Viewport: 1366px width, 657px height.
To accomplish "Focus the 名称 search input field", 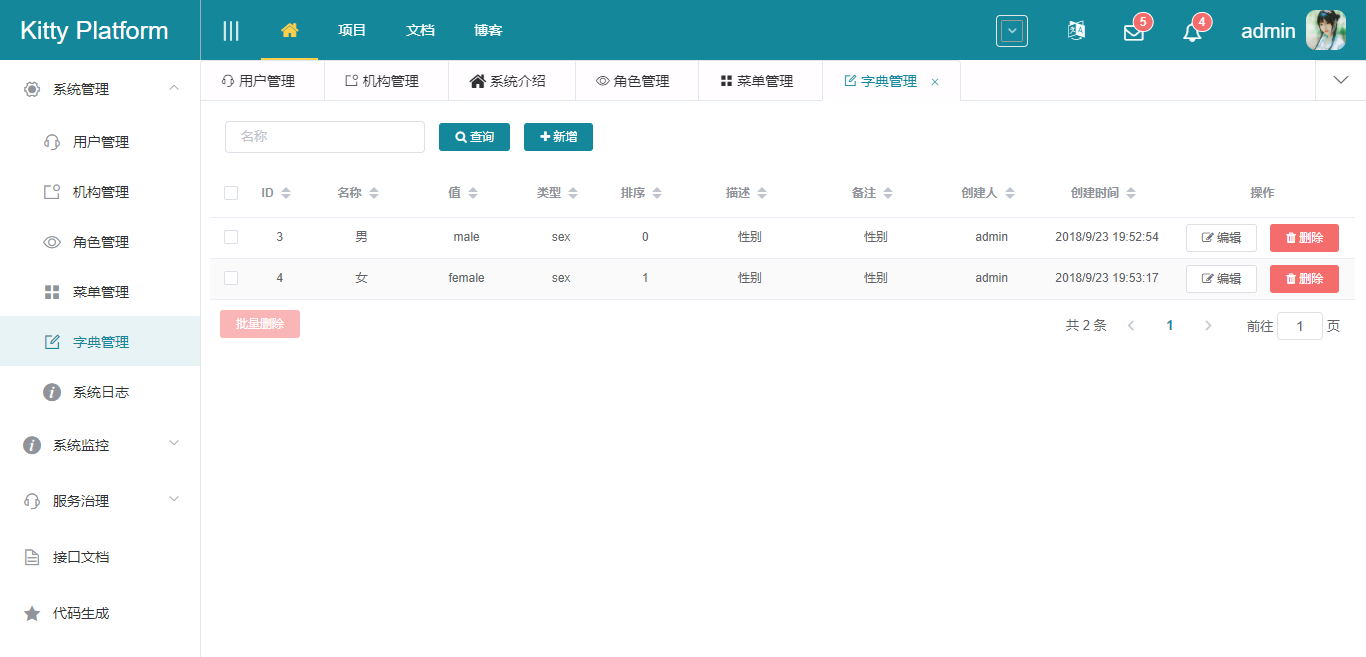I will [x=325, y=137].
